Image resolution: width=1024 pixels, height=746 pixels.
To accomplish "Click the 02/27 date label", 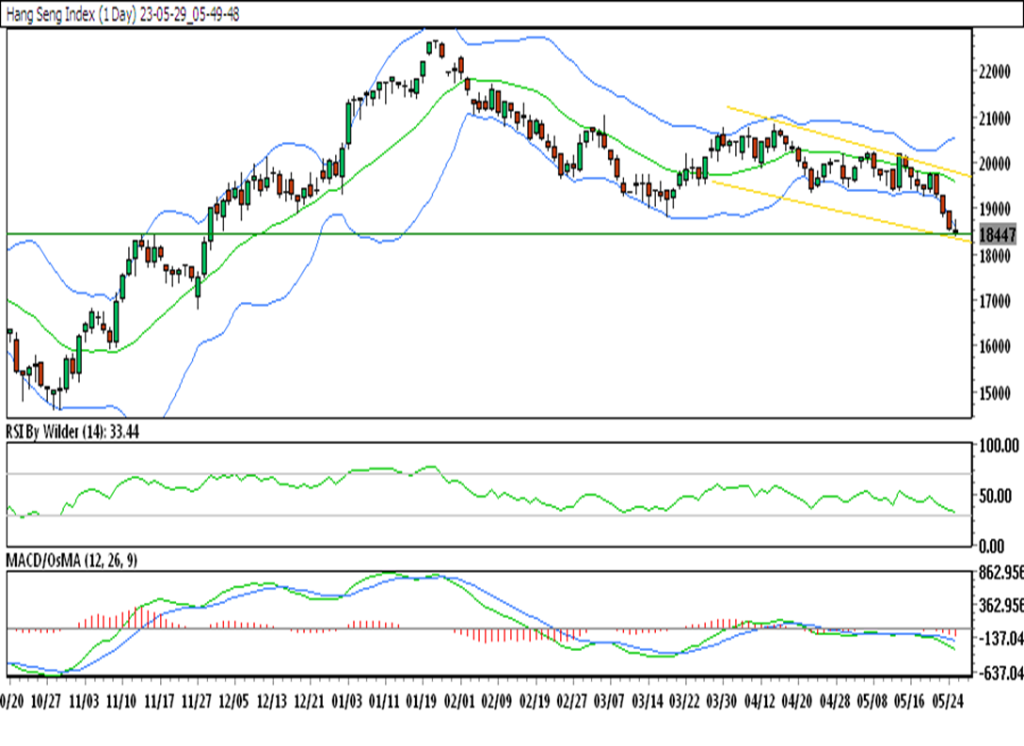I will click(571, 702).
